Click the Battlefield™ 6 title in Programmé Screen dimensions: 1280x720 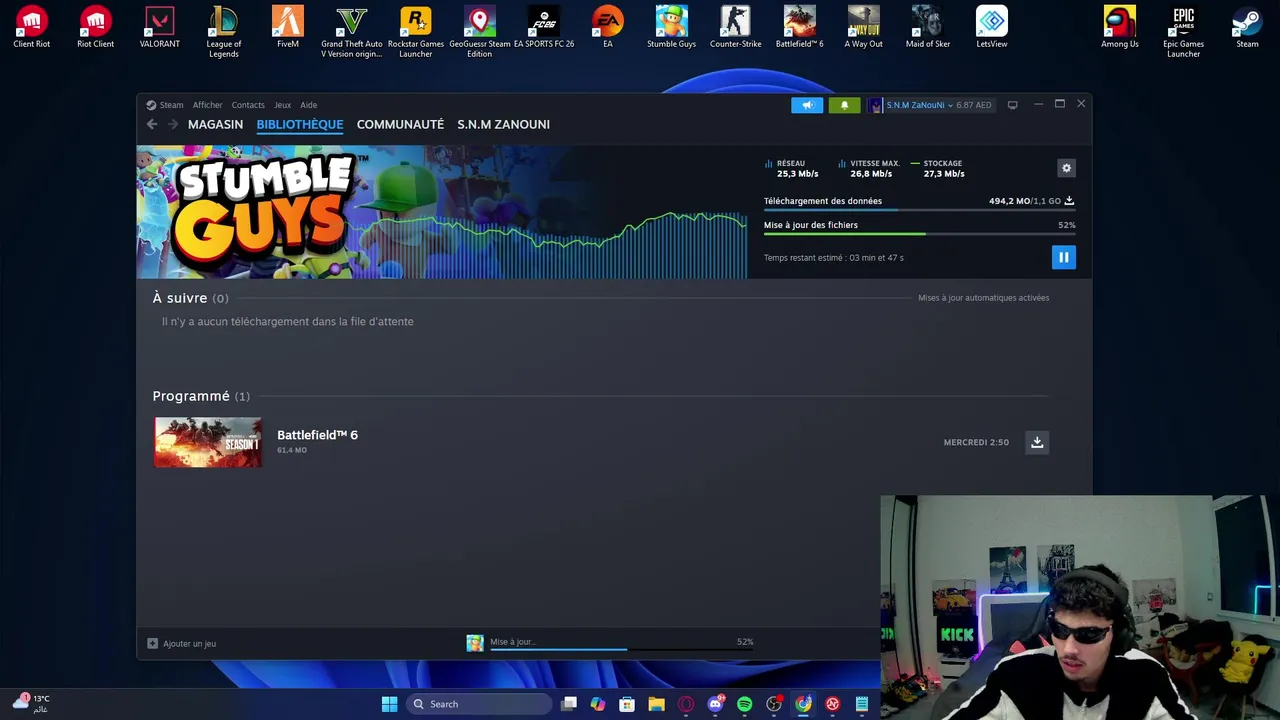tap(317, 435)
